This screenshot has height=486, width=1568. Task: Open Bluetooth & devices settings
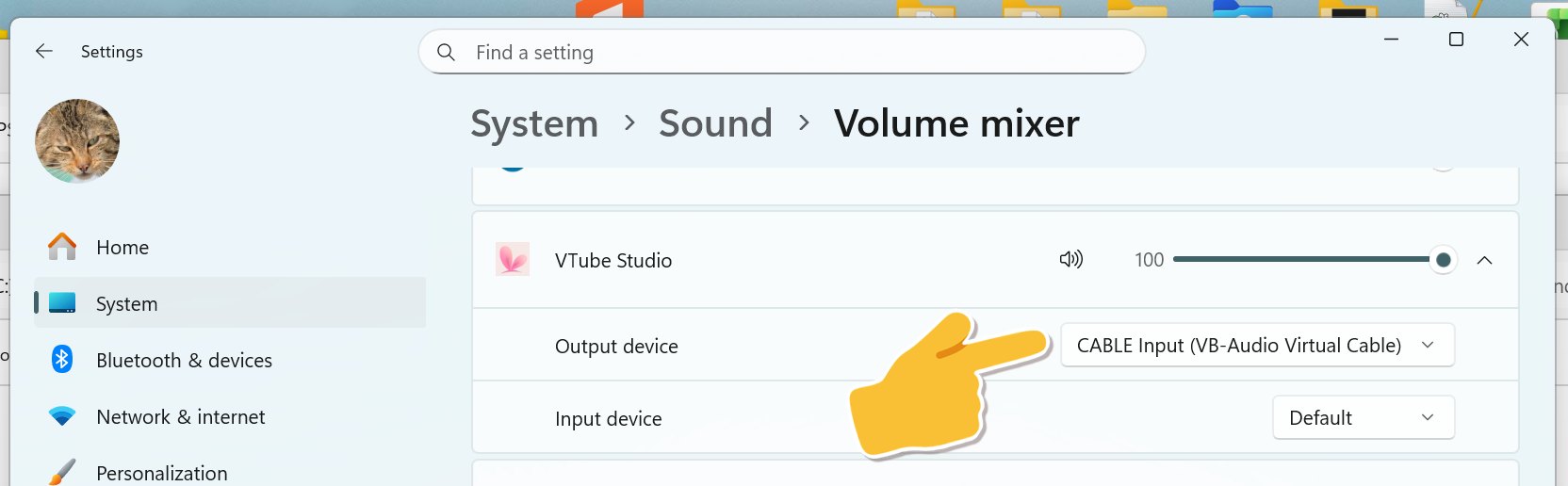(184, 361)
